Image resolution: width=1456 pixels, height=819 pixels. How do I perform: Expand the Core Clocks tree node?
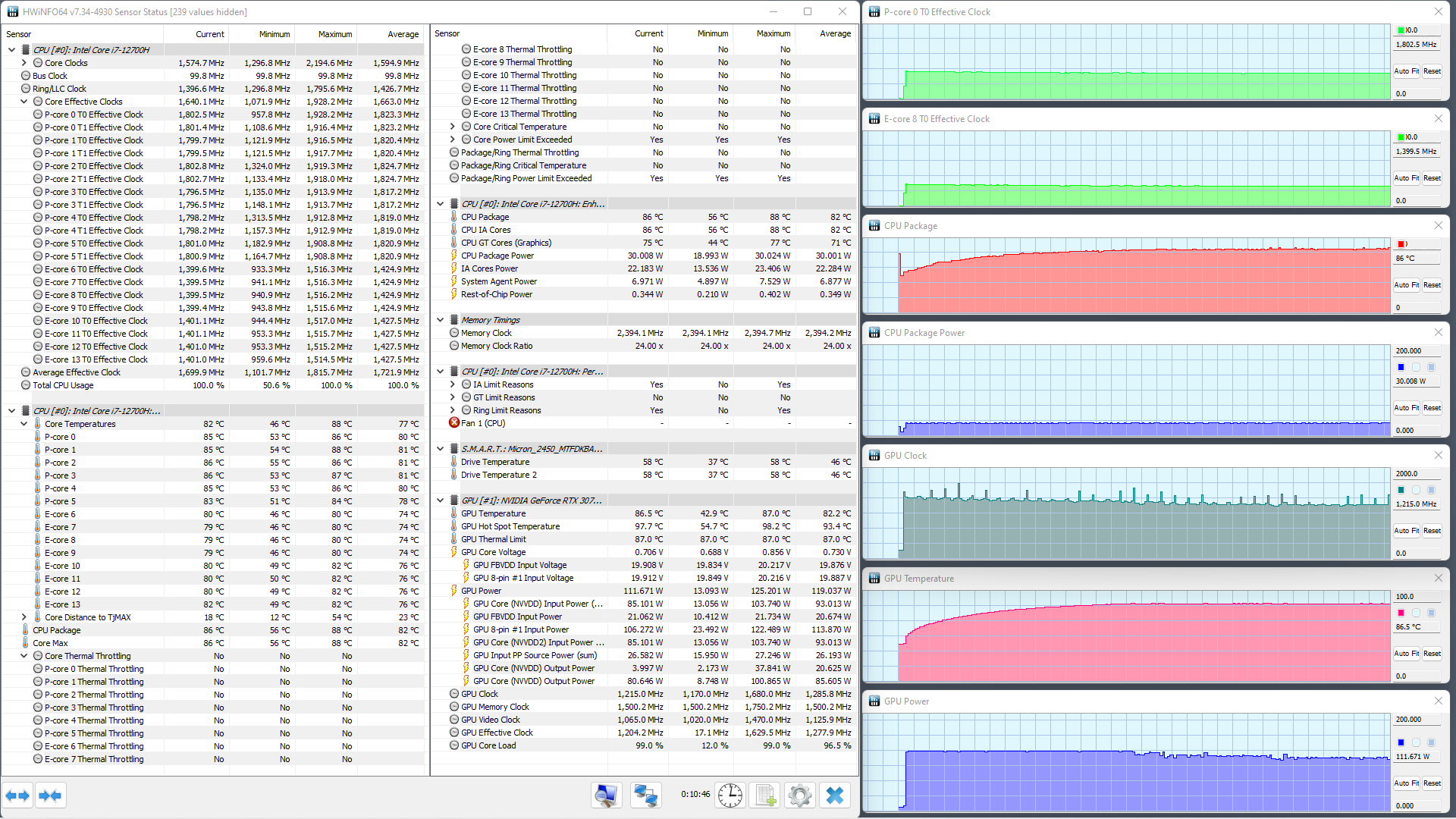[24, 63]
